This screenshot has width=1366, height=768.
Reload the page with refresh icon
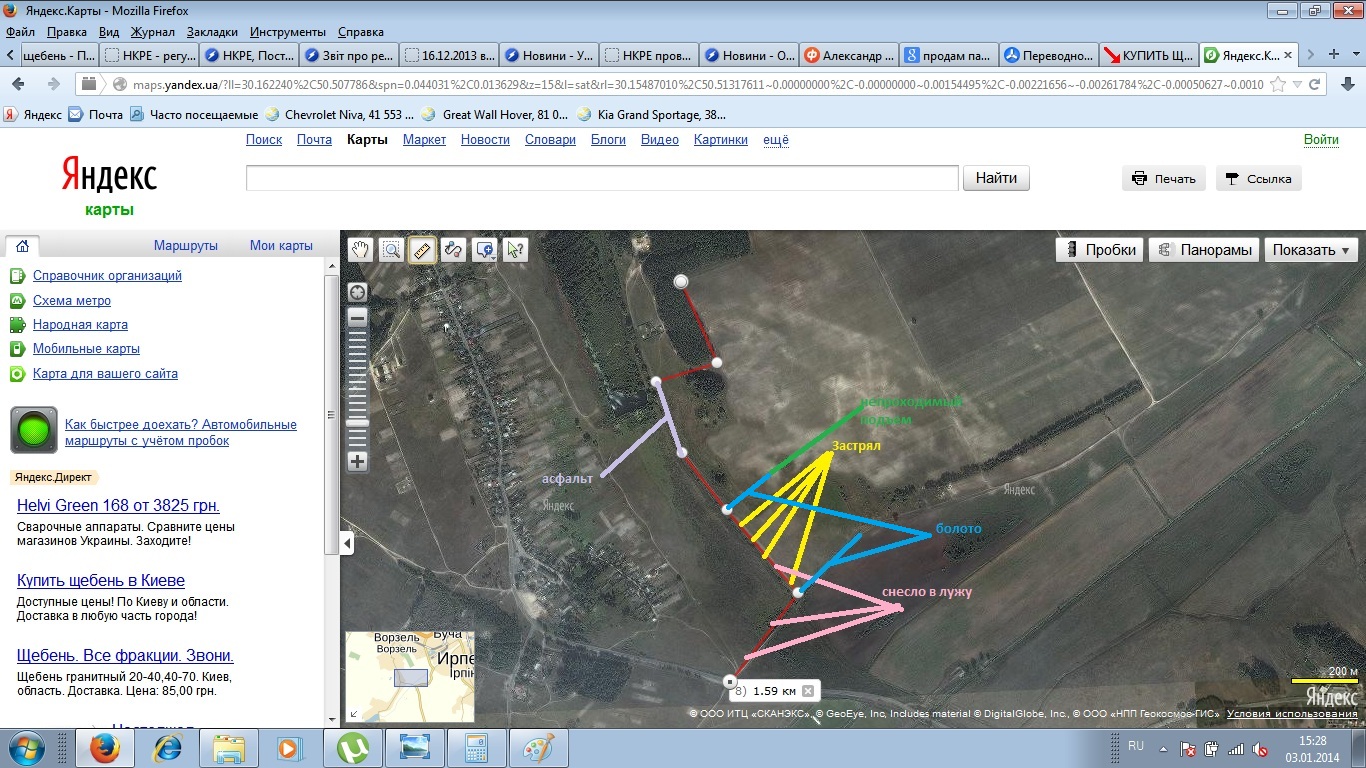point(1316,84)
